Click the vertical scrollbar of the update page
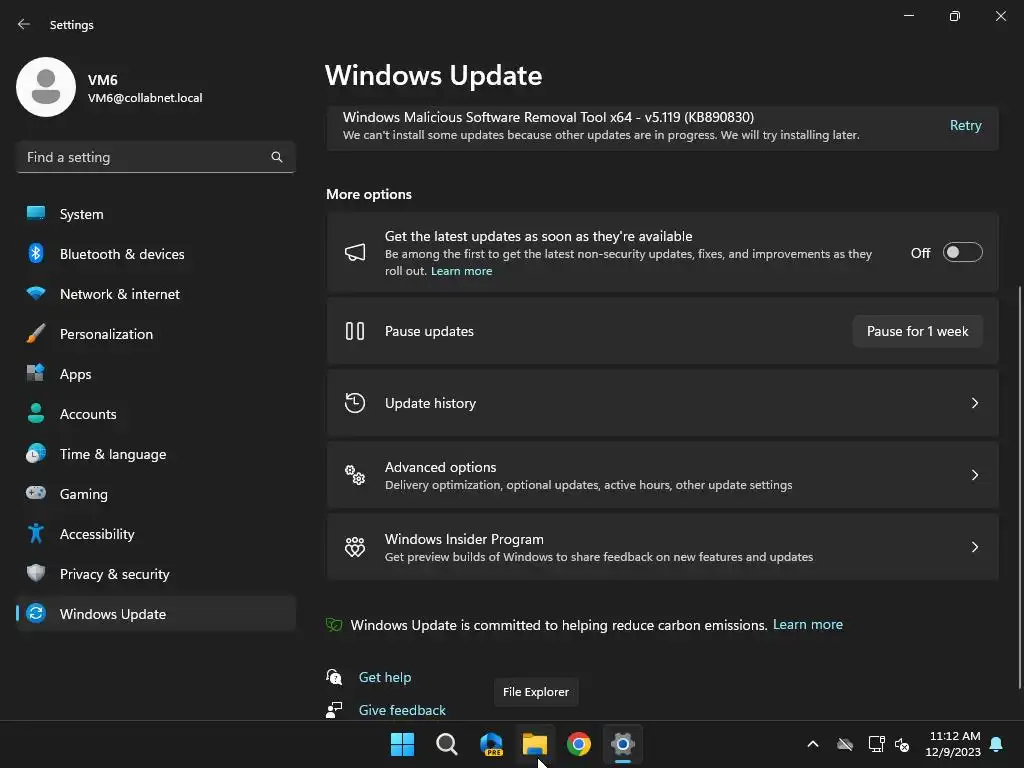 coord(1020,487)
